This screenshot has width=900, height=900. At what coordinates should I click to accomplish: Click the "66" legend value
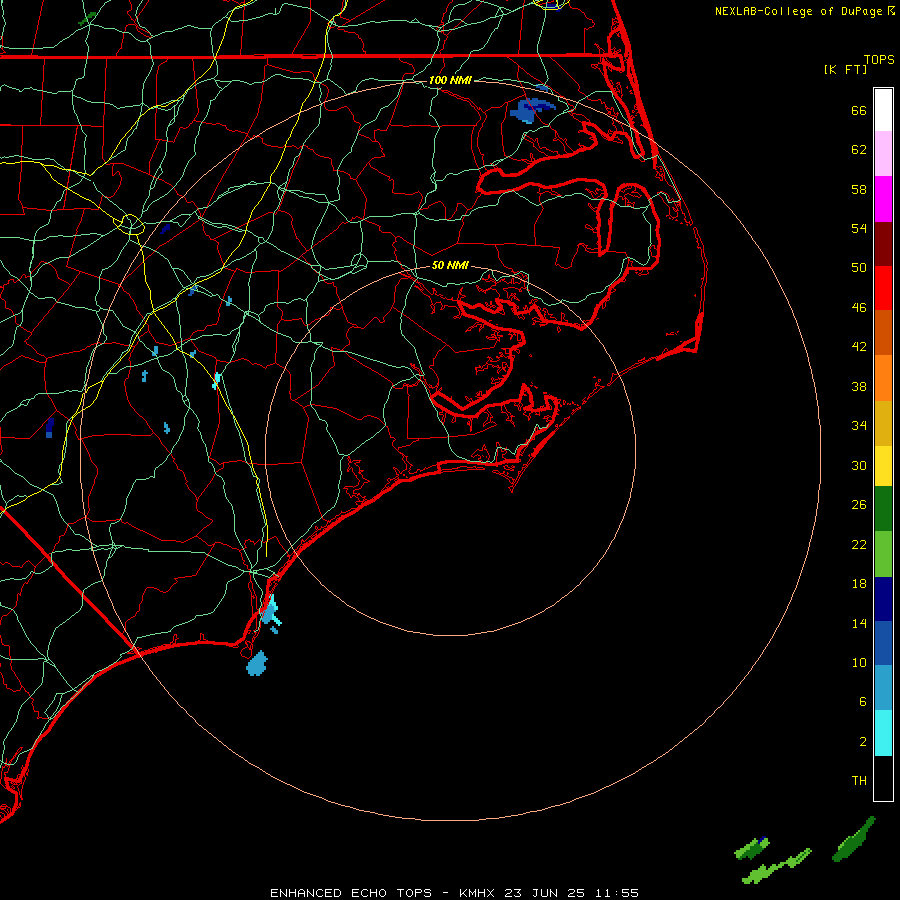pyautogui.click(x=859, y=110)
